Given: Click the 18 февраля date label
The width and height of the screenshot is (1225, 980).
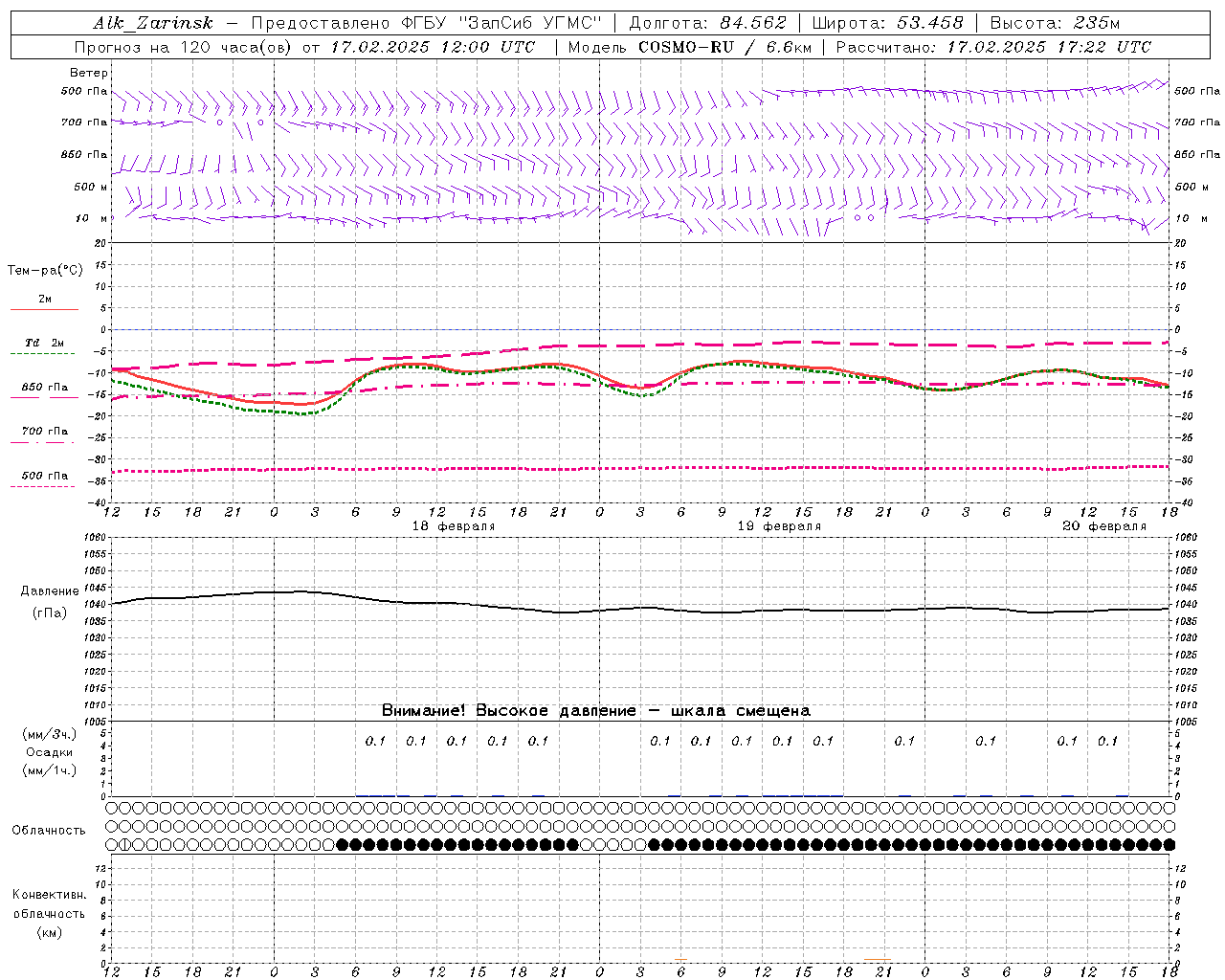Looking at the screenshot, I should (454, 526).
